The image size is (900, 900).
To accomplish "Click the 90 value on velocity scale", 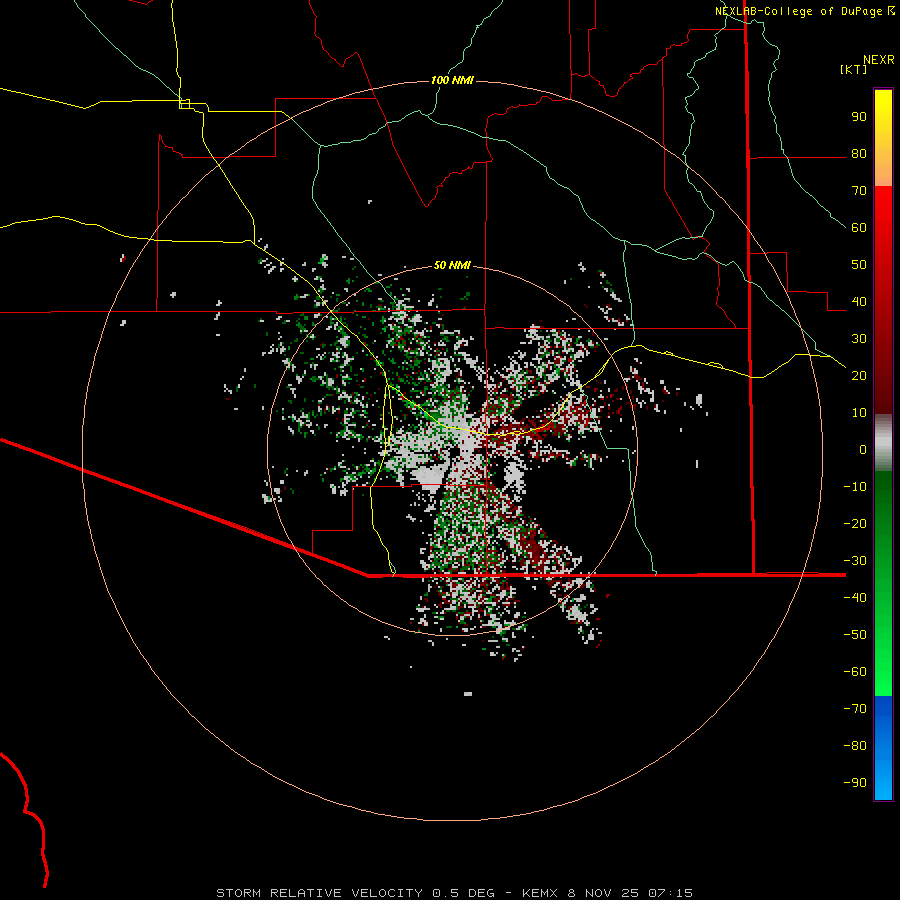I will [x=859, y=117].
